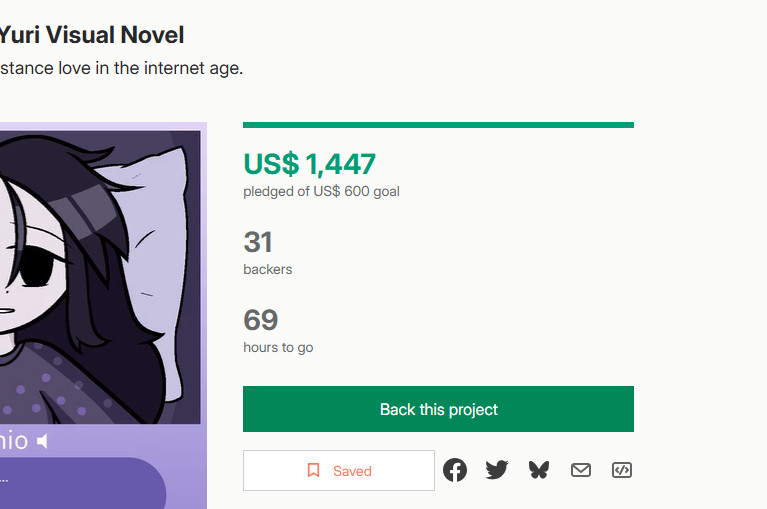Click the 31 backers count
Screen dimensions: 767x509
click(x=258, y=242)
